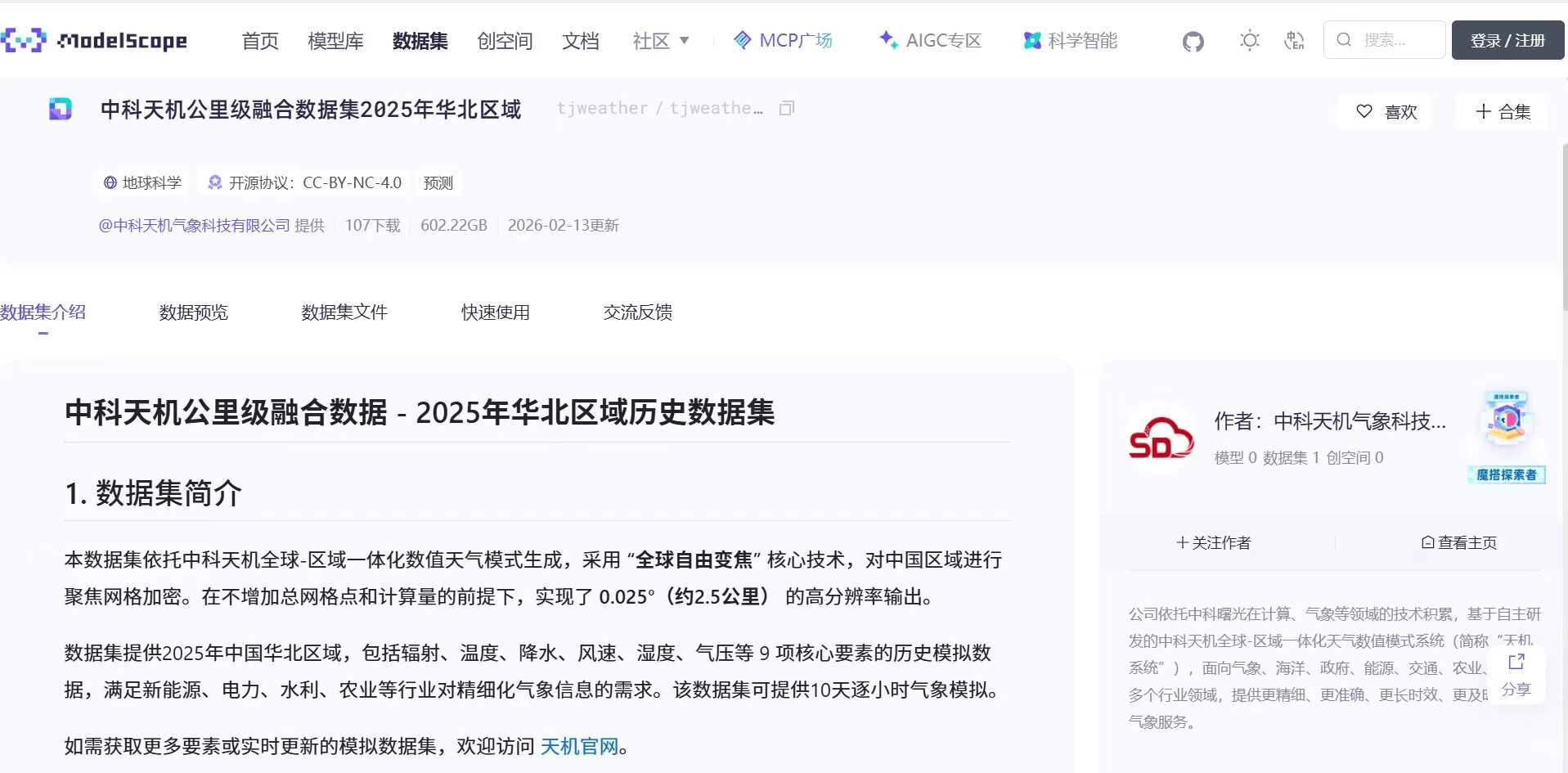Click the 分享 share icon

[x=1516, y=662]
